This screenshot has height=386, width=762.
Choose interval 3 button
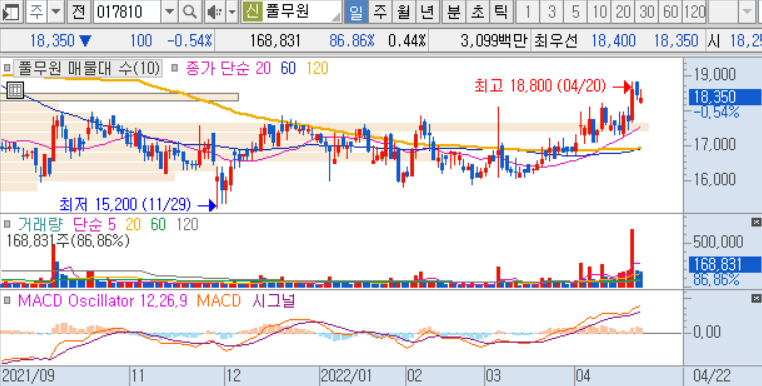pos(552,12)
